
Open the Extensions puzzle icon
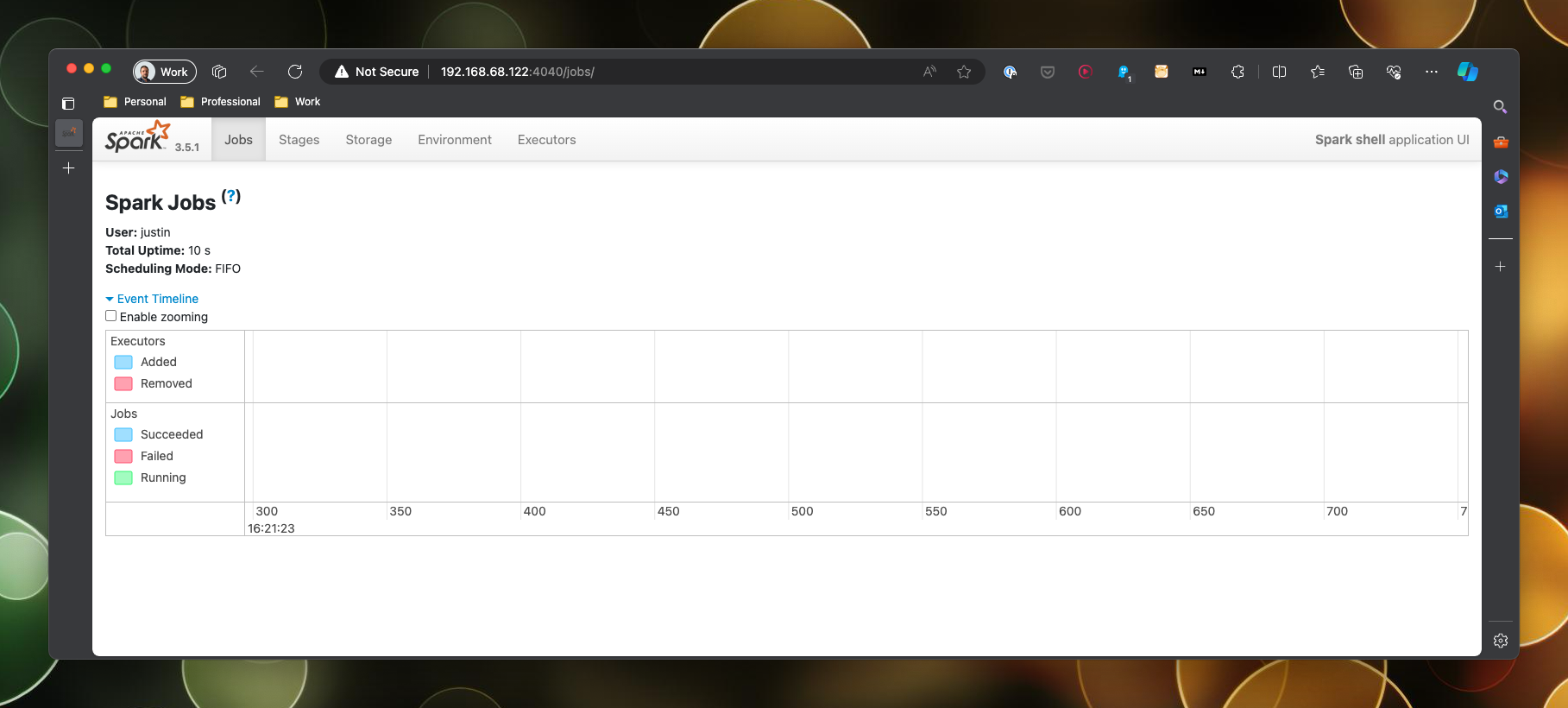click(1237, 72)
